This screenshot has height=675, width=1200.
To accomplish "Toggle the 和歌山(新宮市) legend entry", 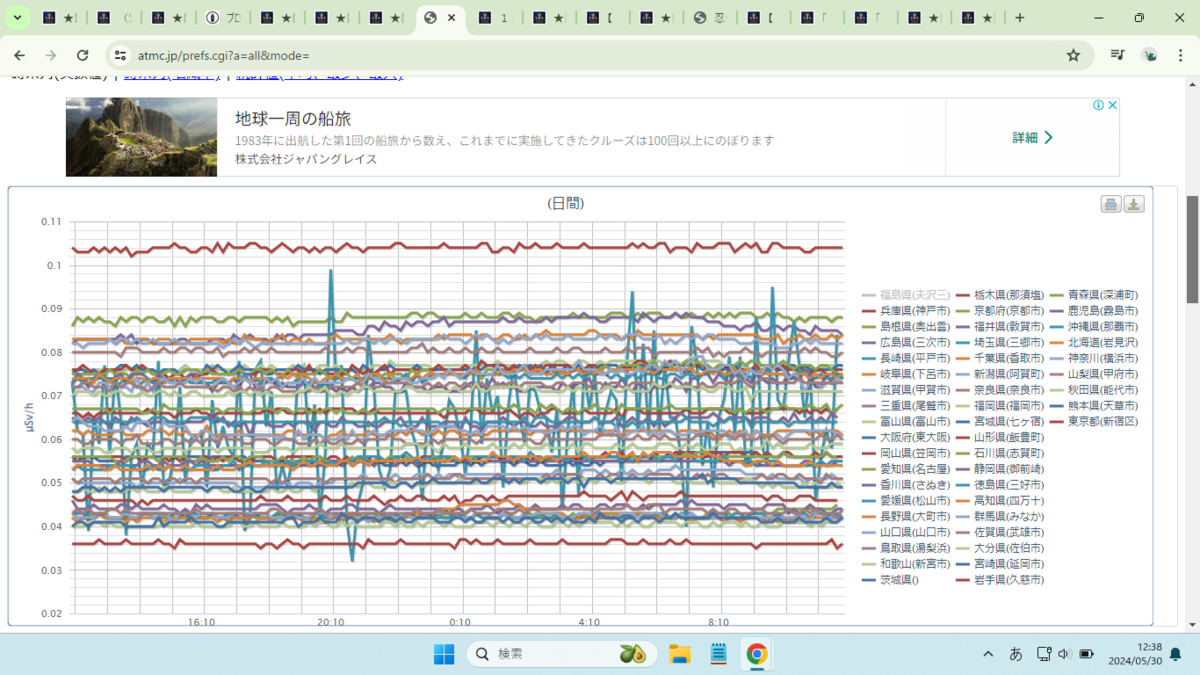I will pyautogui.click(x=906, y=564).
